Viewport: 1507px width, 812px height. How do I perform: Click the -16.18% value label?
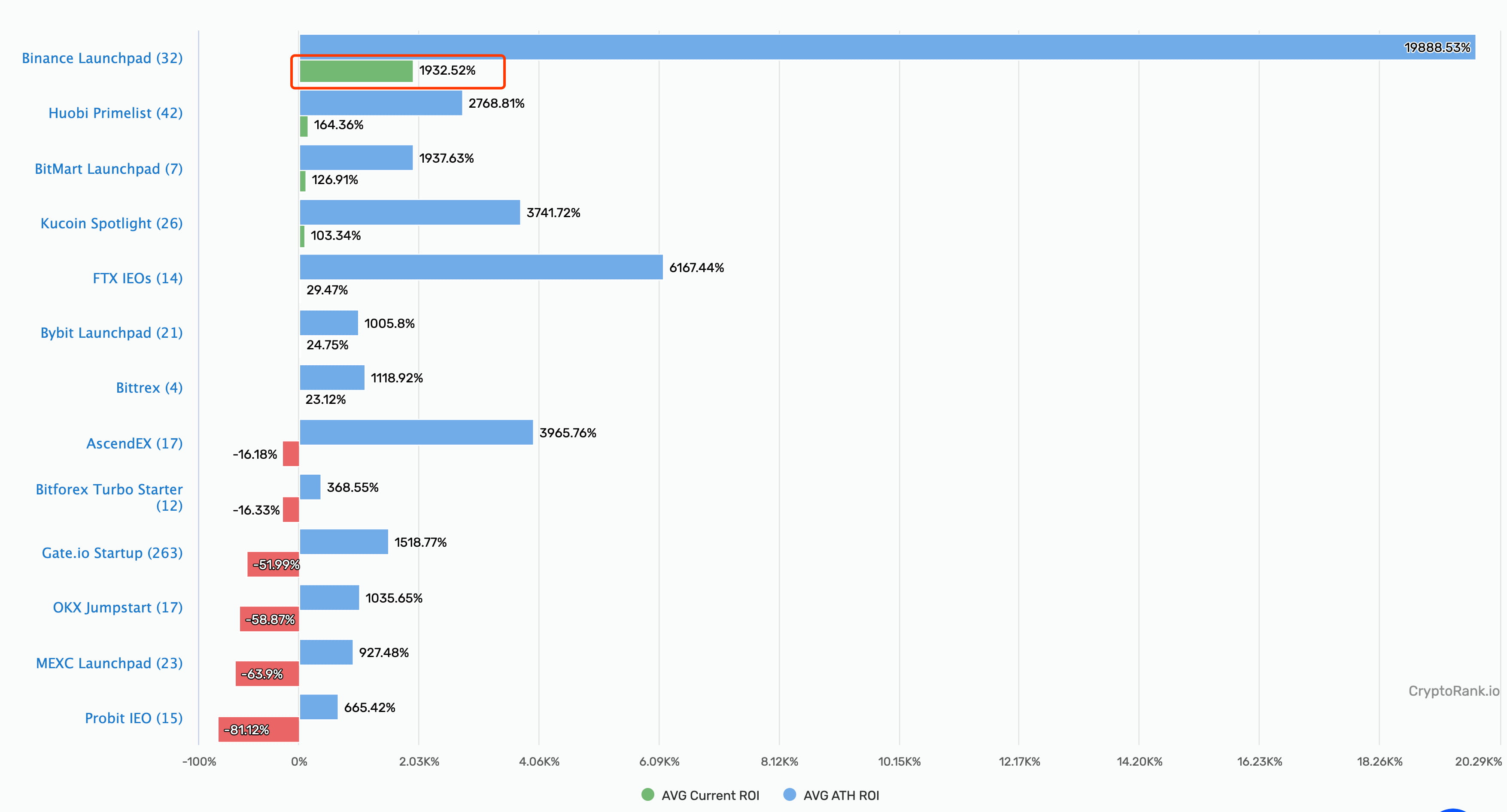click(255, 454)
